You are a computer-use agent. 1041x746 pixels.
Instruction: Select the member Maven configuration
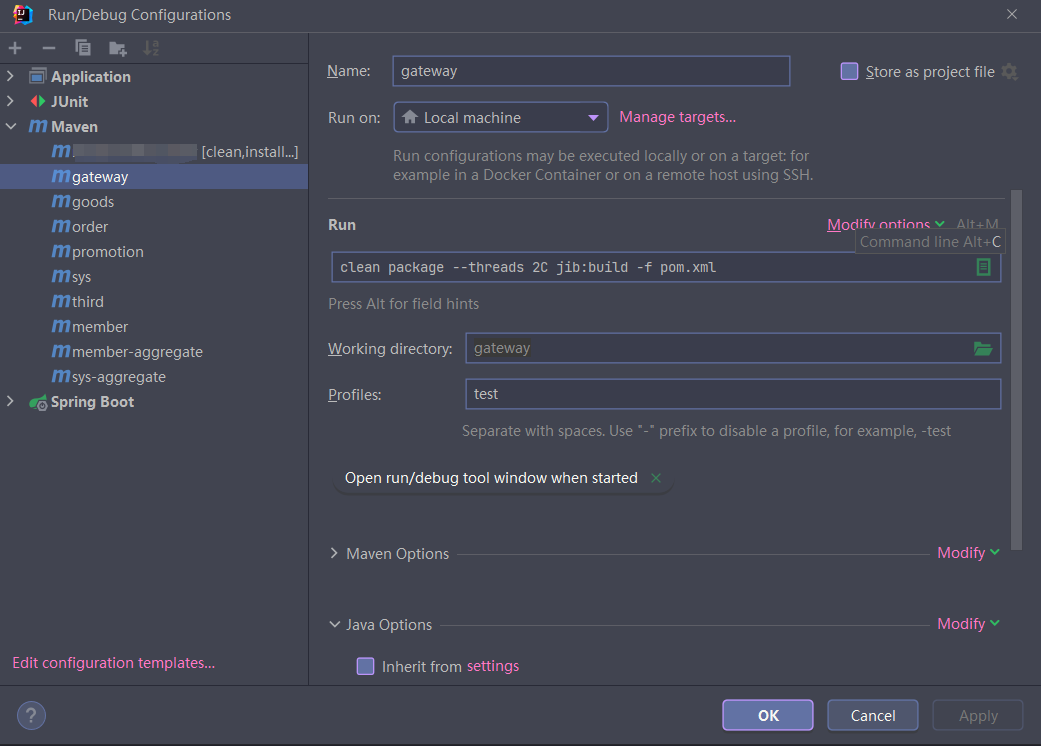(x=154, y=327)
